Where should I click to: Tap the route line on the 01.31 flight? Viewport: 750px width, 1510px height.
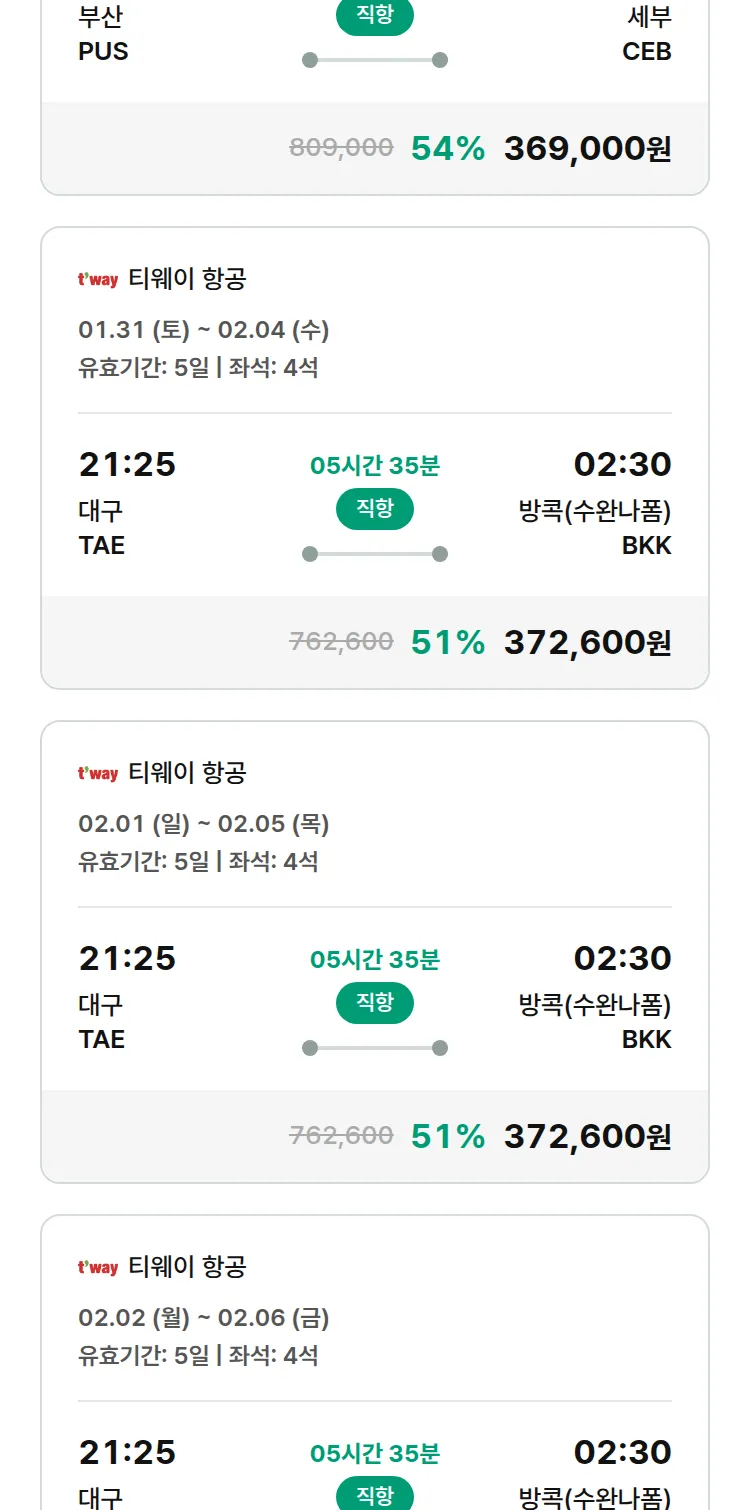[374, 554]
